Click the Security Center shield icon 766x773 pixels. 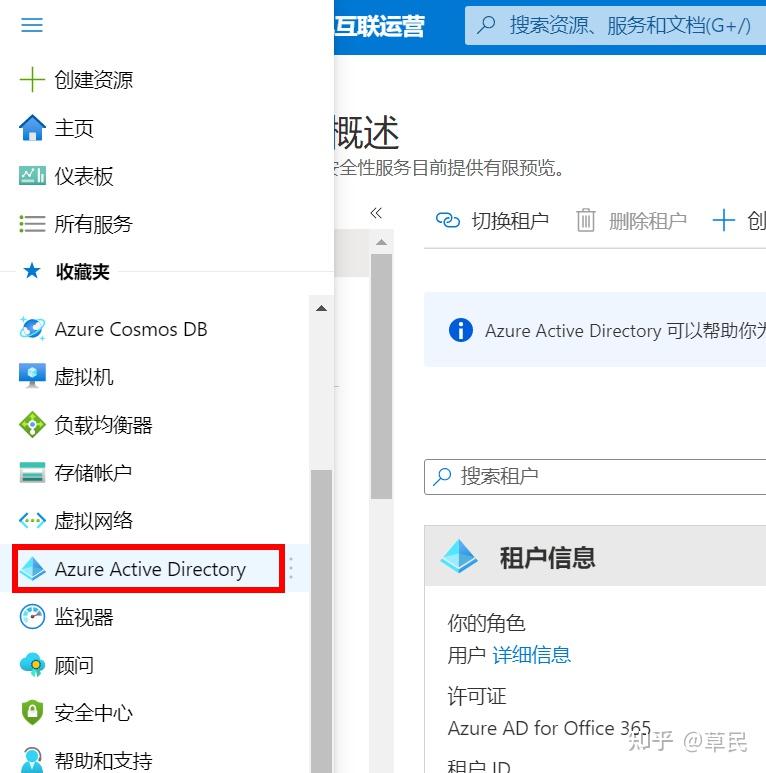[32, 712]
